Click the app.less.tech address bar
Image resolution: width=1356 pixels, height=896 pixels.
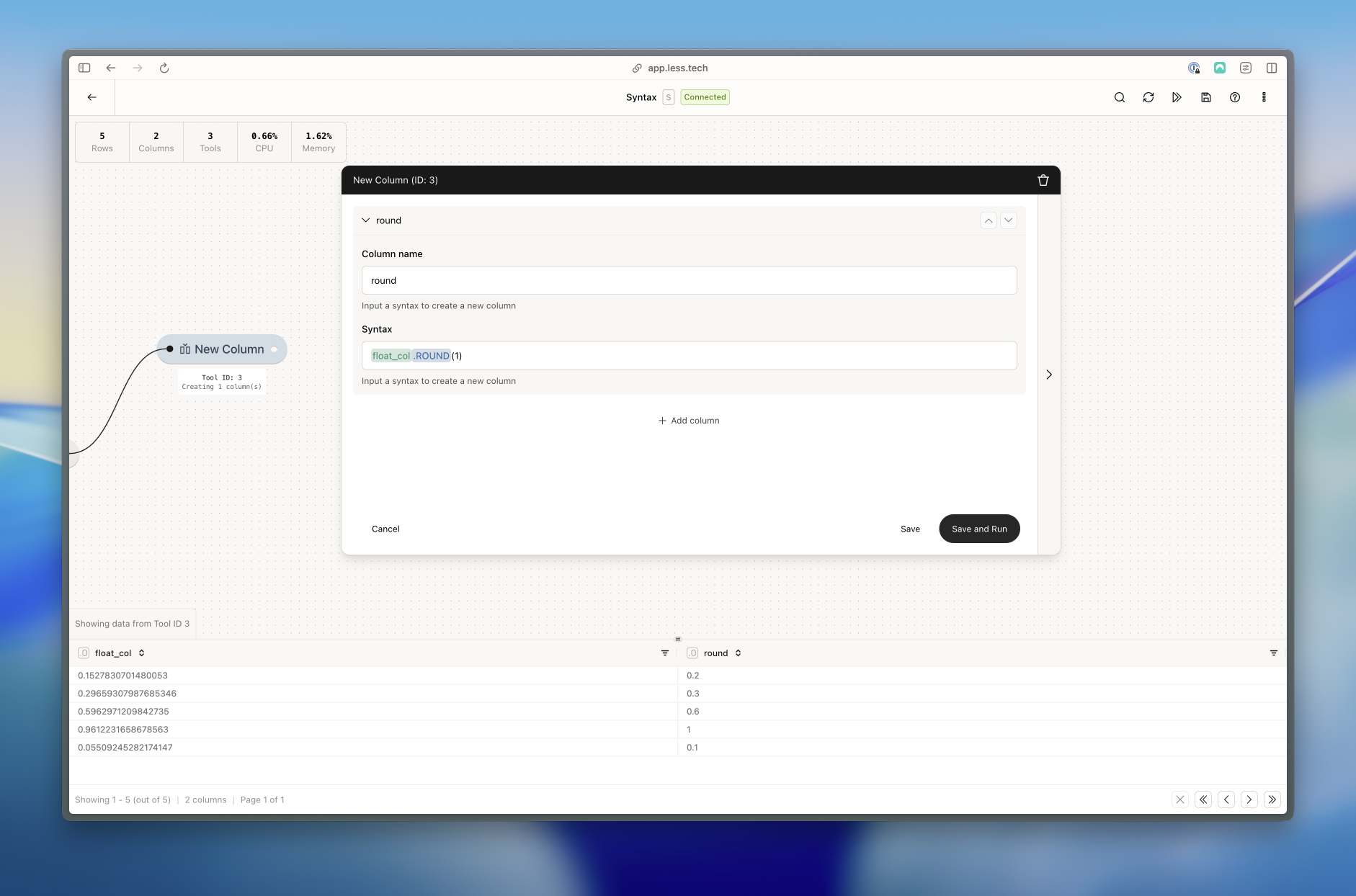[x=670, y=68]
